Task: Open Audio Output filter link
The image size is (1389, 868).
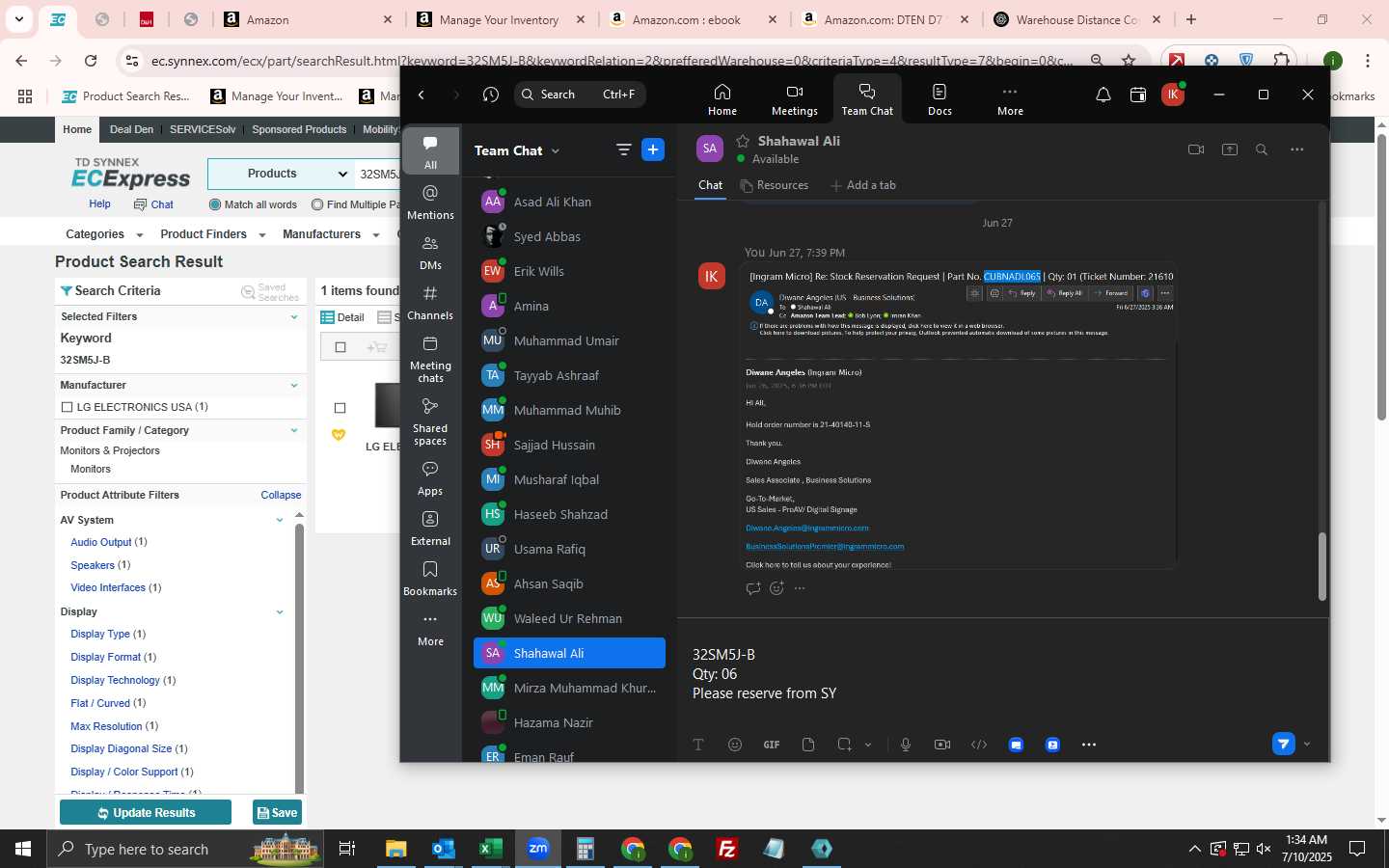Action: (x=101, y=542)
